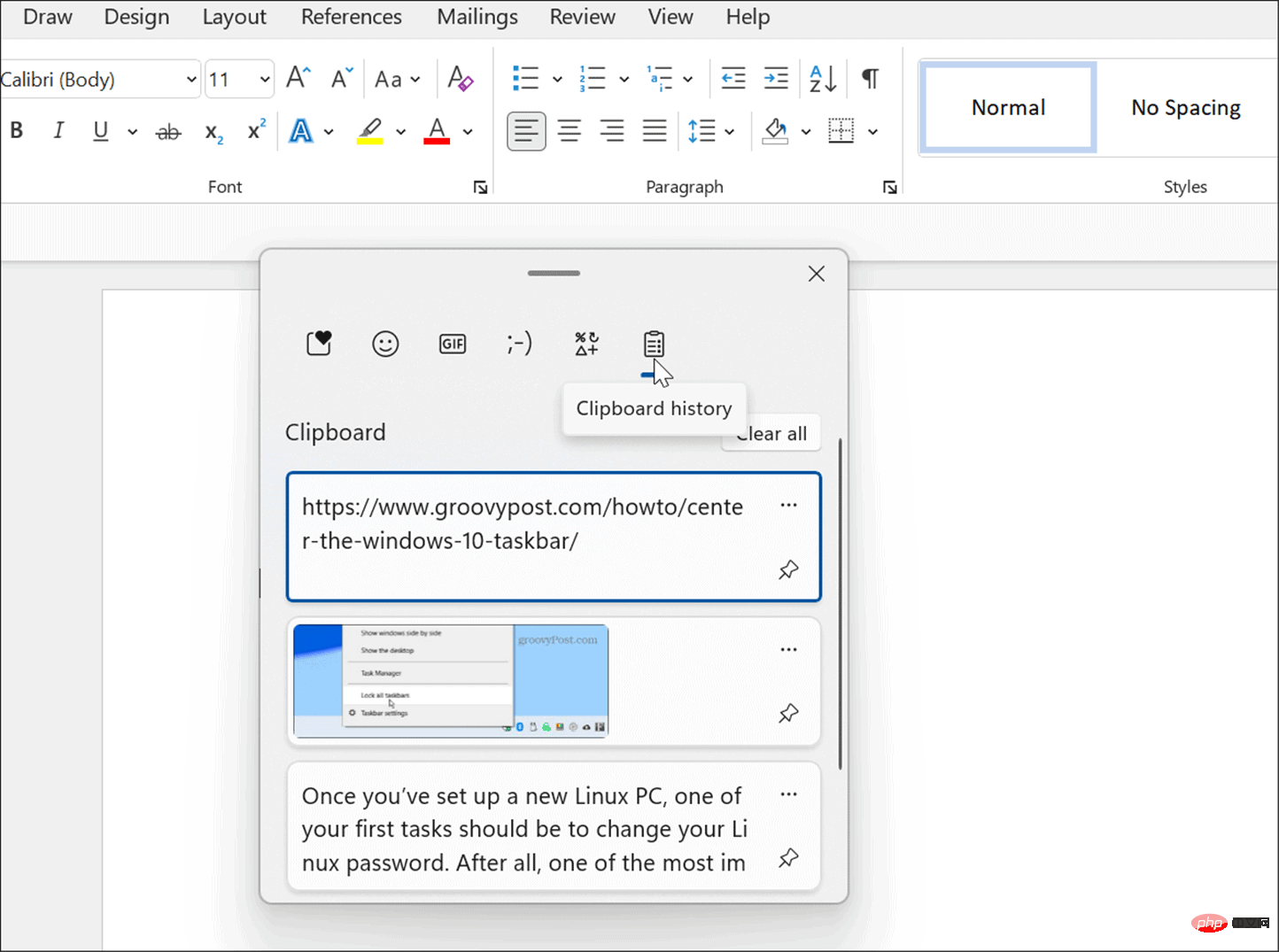Open the Kaomoji tab

520,344
